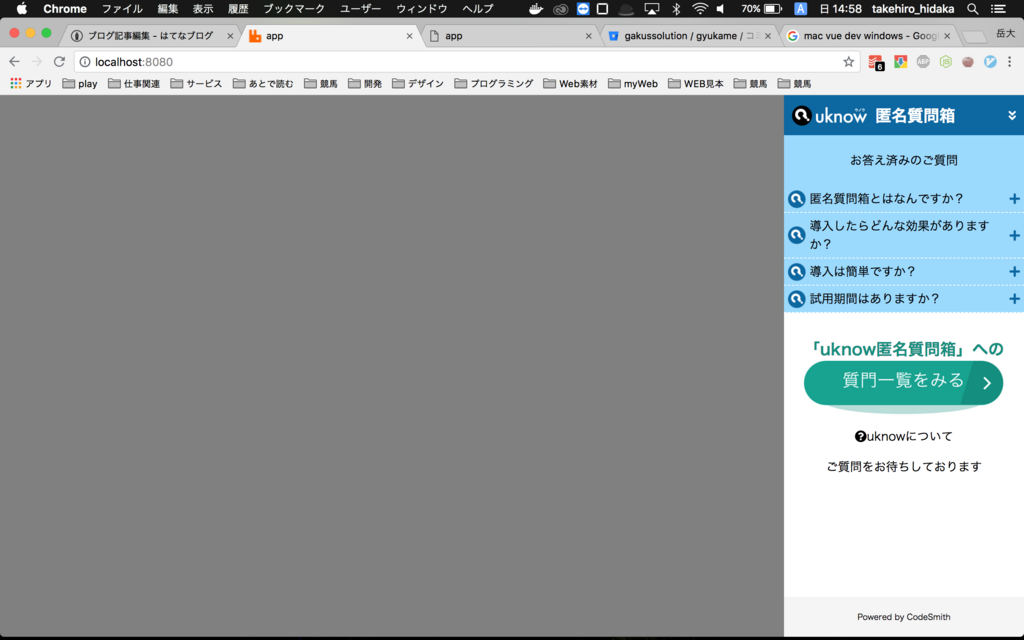1024x640 pixels.
Task: Click the 試用期間はありますか？ question text
Action: 874,298
